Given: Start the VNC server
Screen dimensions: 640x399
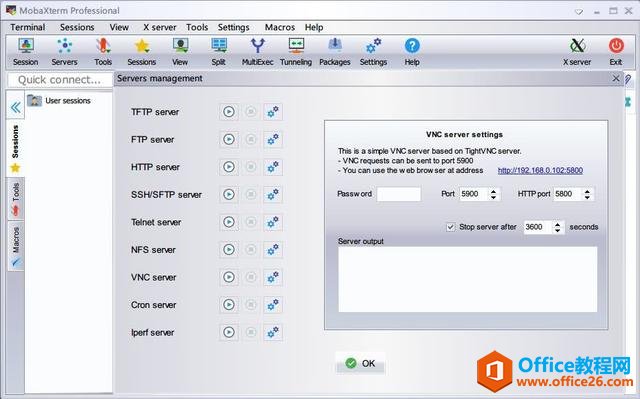Looking at the screenshot, I should pos(229,277).
